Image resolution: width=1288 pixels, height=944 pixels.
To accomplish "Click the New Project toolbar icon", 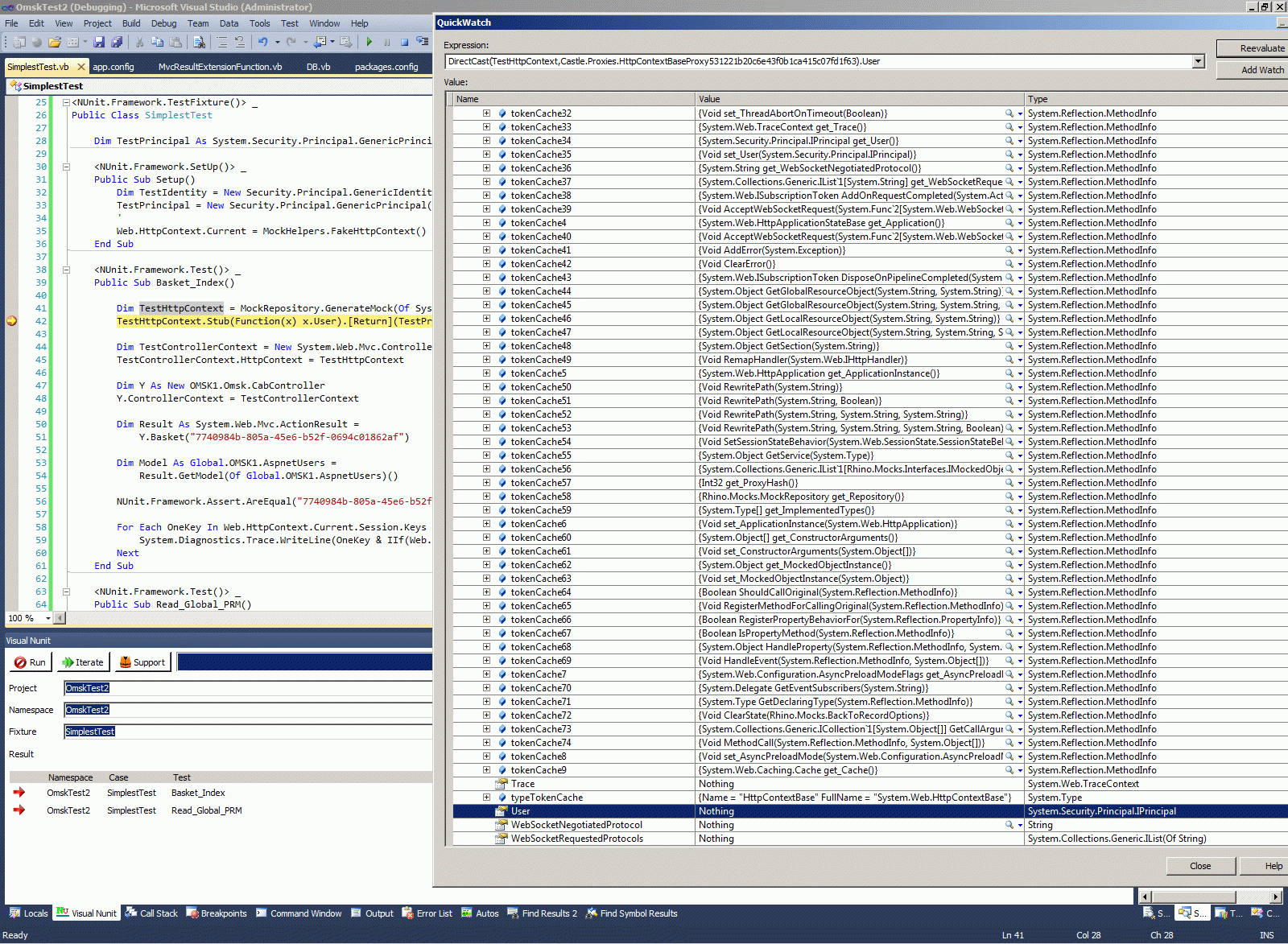I will pos(19,42).
